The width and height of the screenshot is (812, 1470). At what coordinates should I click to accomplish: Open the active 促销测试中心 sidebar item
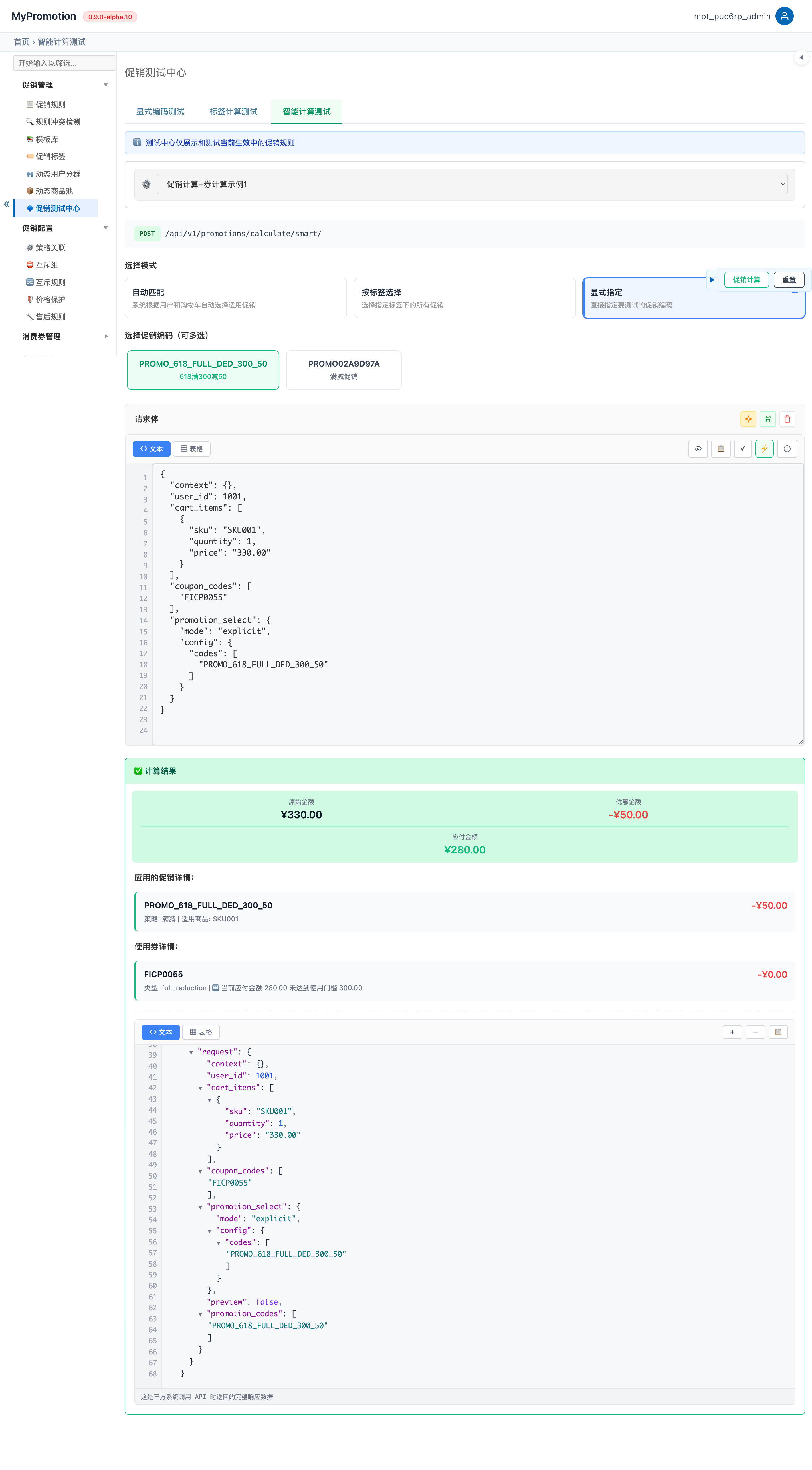(56, 208)
